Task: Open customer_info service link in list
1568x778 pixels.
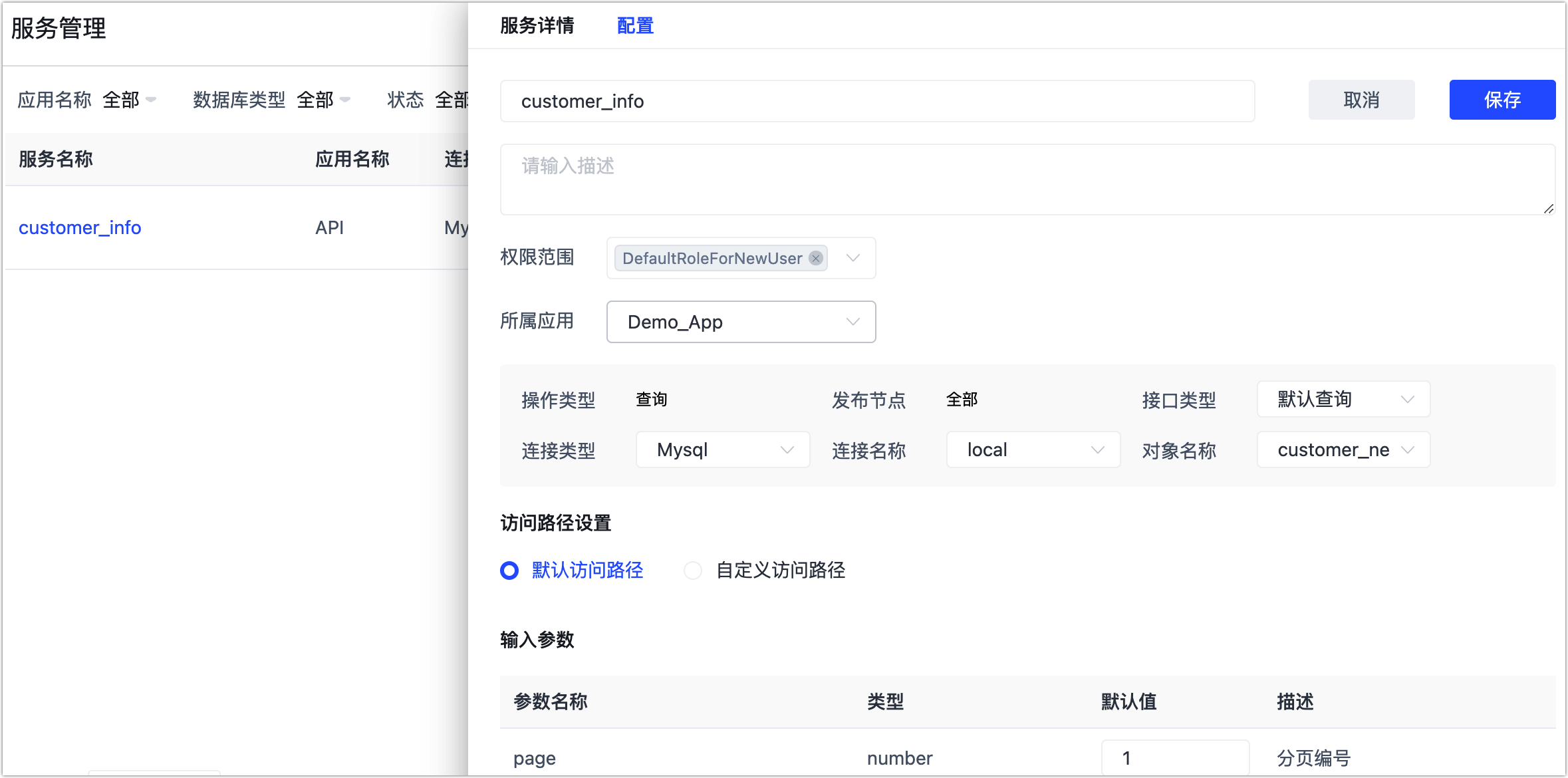Action: [80, 228]
